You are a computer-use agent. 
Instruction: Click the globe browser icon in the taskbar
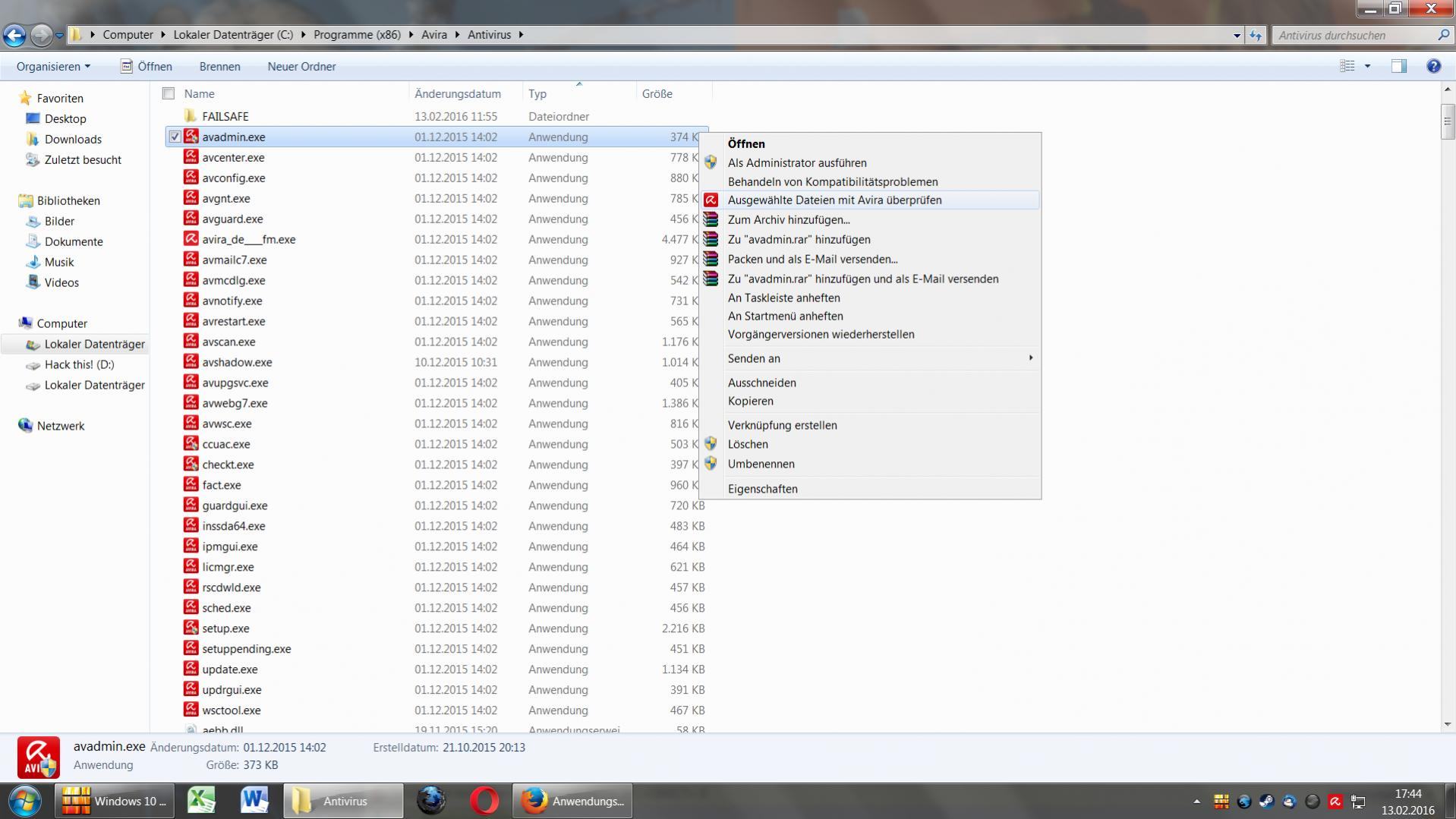click(x=431, y=801)
